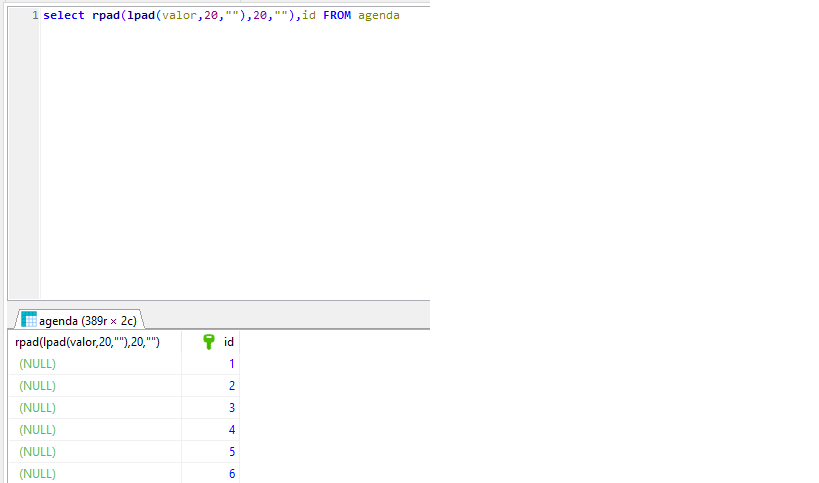Screen dimensions: 819x483
Task: Select the (NULL) cell in row id 4
Action: coord(38,430)
